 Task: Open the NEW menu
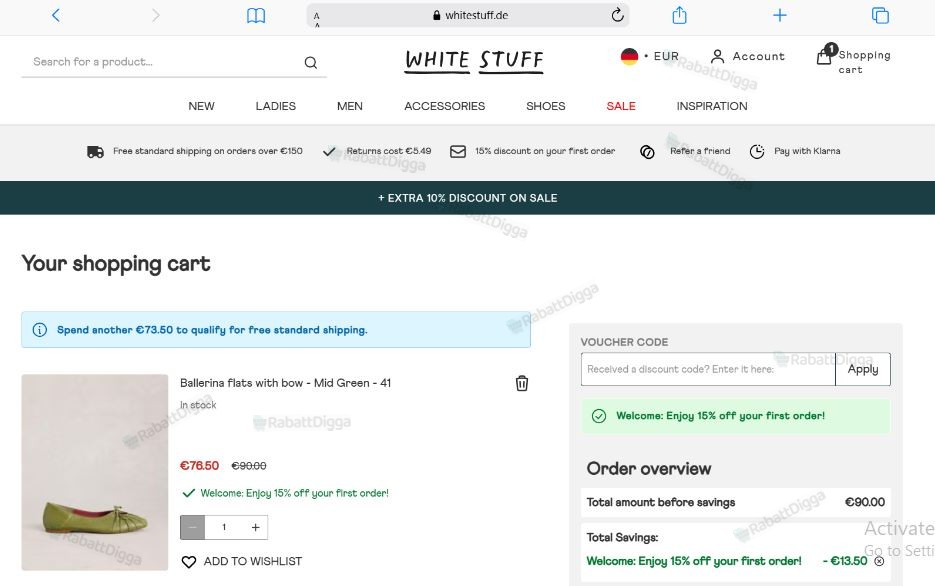tap(202, 106)
